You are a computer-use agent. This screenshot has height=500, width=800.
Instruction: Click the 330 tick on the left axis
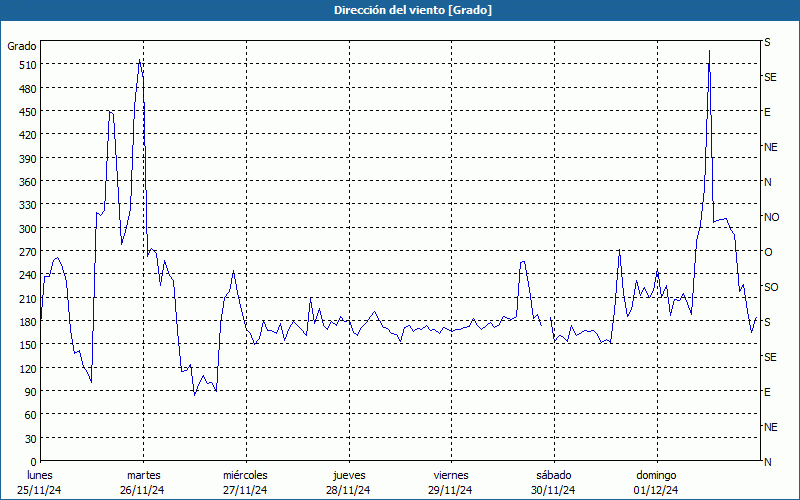(x=27, y=205)
